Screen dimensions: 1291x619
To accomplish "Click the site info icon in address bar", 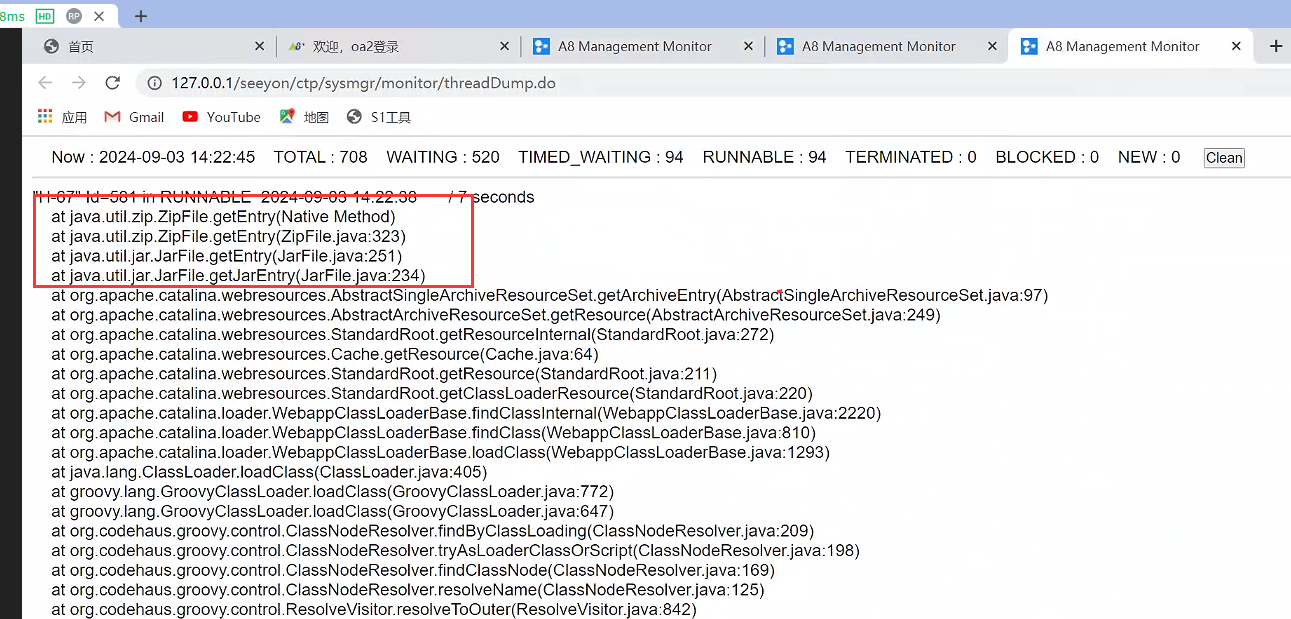I will 154,83.
